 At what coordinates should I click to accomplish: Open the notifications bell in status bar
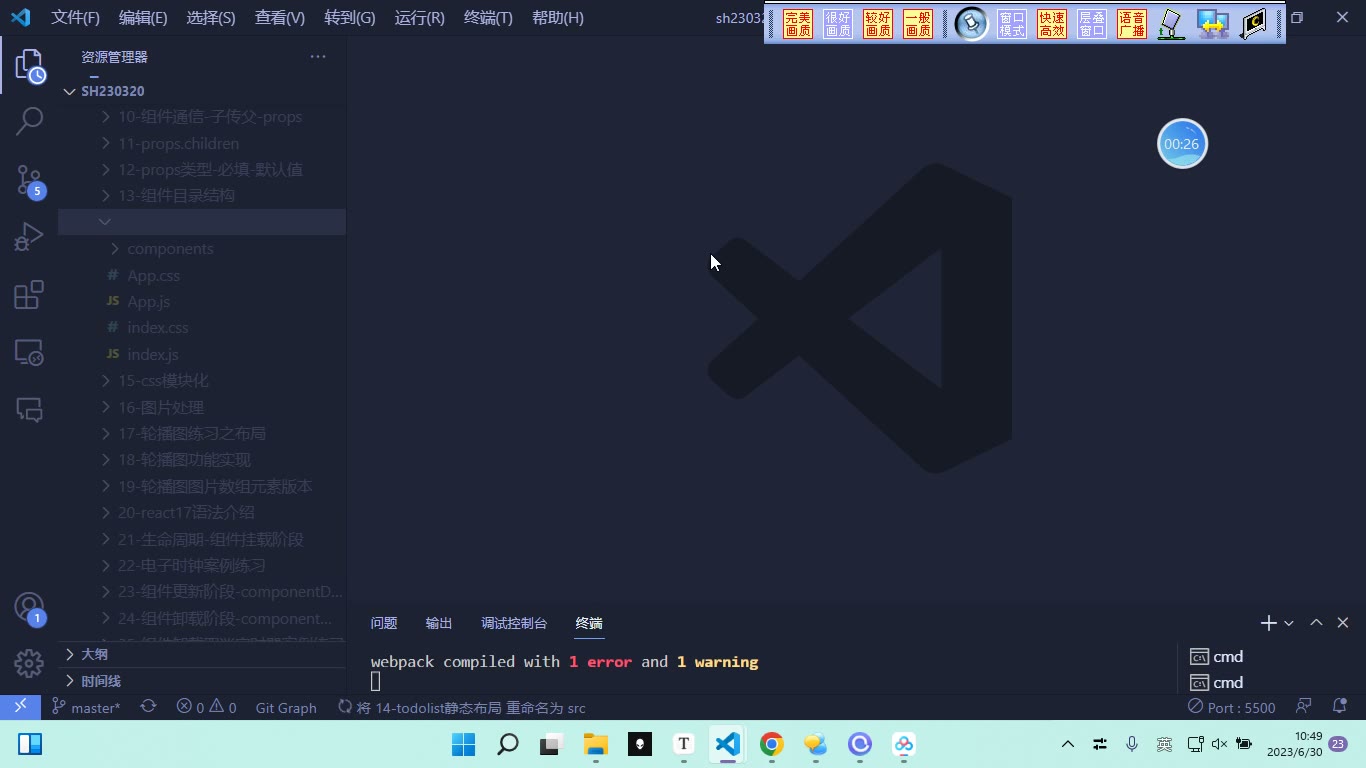[1340, 707]
